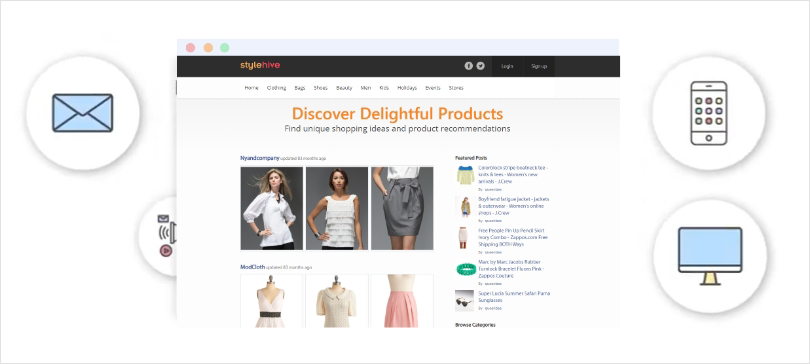Image resolution: width=810 pixels, height=364 pixels.
Task: Click the yellow striped tee thumbnail
Action: click(x=465, y=175)
